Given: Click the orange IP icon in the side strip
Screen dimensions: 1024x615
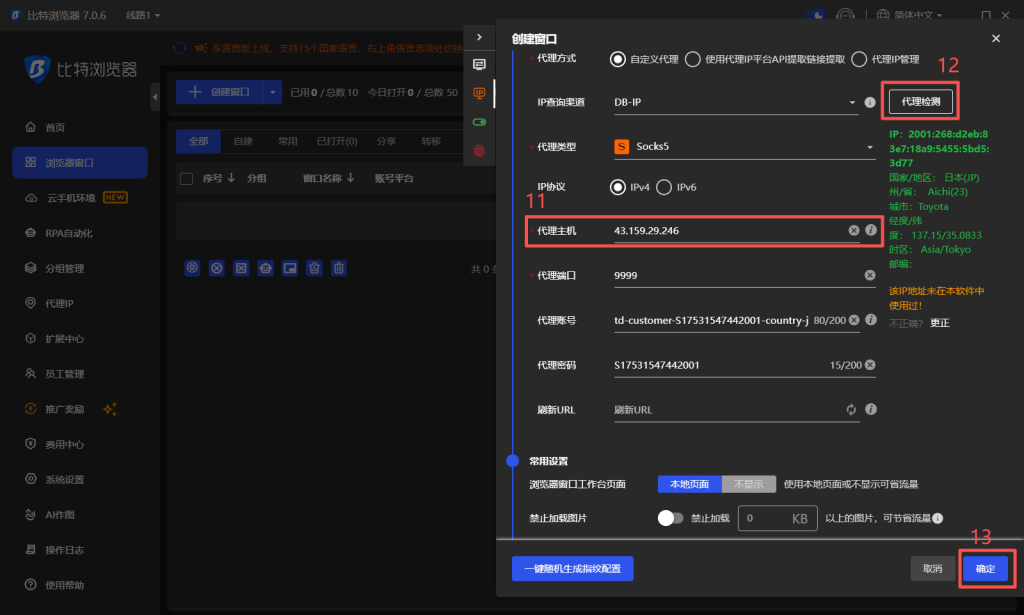Looking at the screenshot, I should click(479, 93).
